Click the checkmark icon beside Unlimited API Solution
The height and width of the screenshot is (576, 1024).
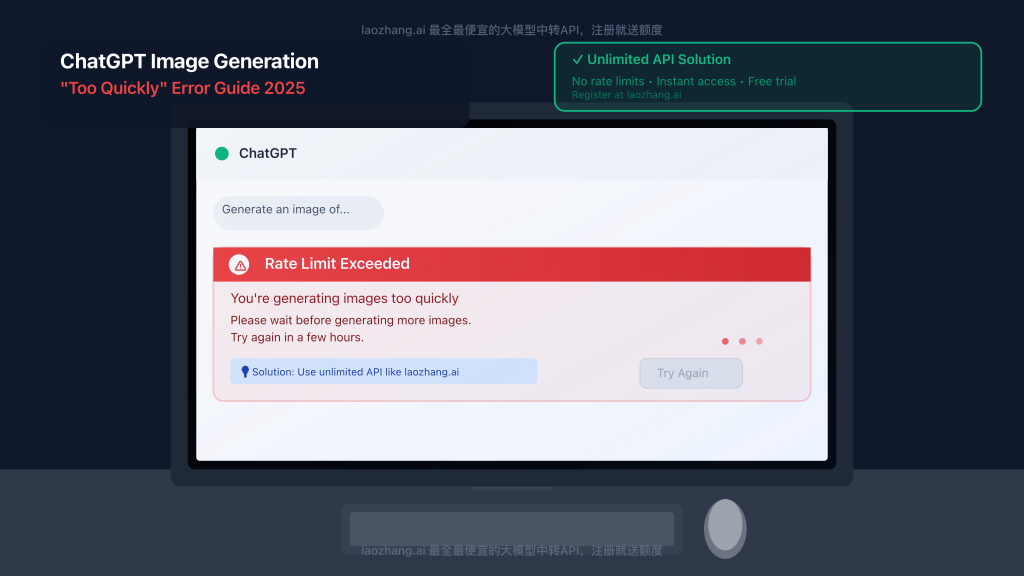coord(577,59)
